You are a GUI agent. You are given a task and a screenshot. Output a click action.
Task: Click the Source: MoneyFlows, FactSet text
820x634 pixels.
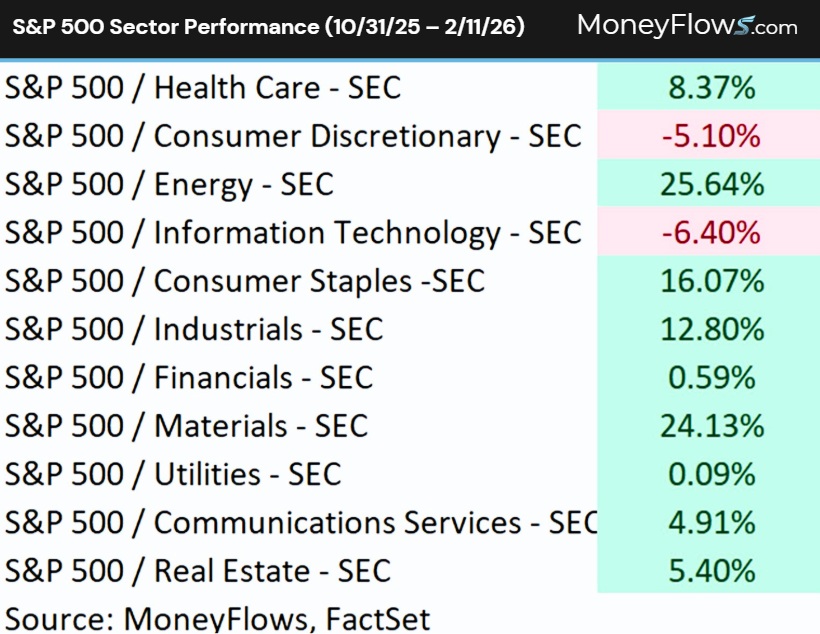pos(217,618)
